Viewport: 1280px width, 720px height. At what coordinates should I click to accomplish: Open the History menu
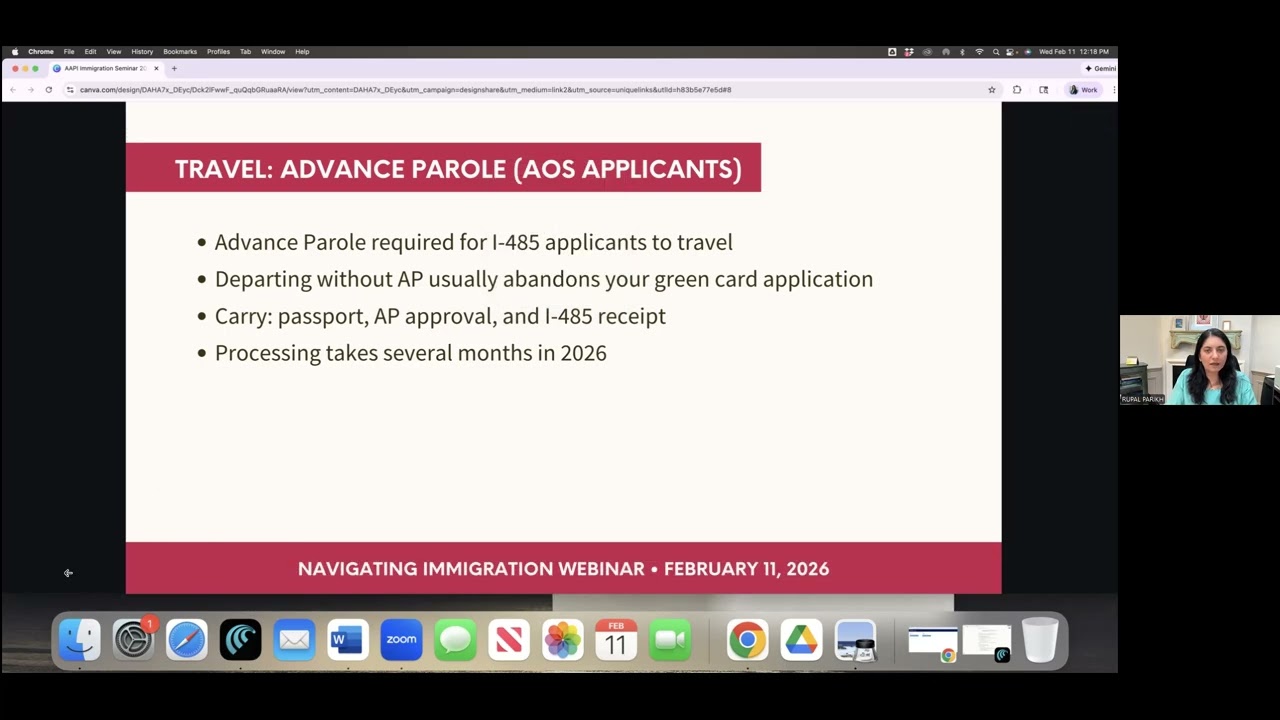(x=142, y=52)
